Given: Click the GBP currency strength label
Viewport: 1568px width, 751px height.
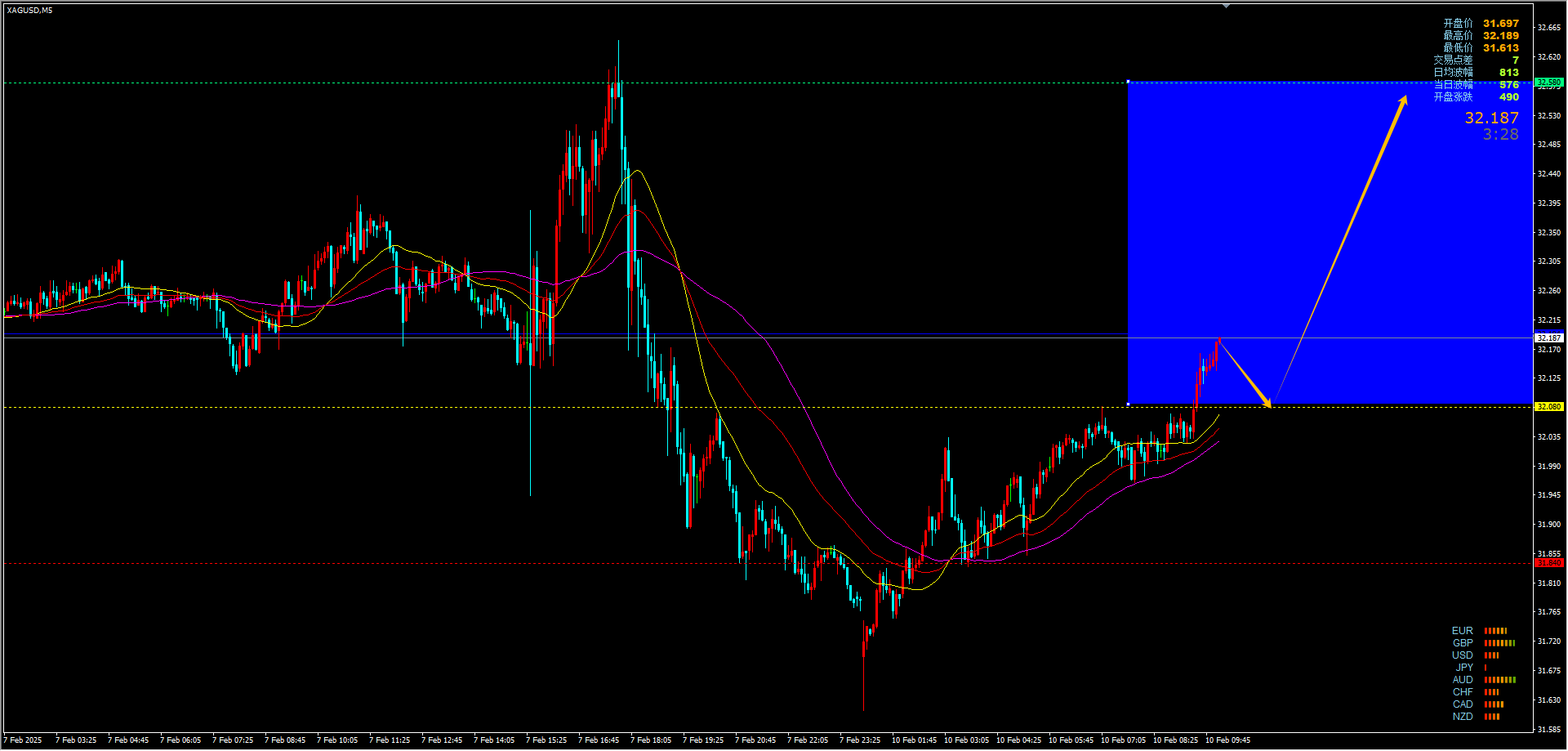Looking at the screenshot, I should [x=1463, y=643].
